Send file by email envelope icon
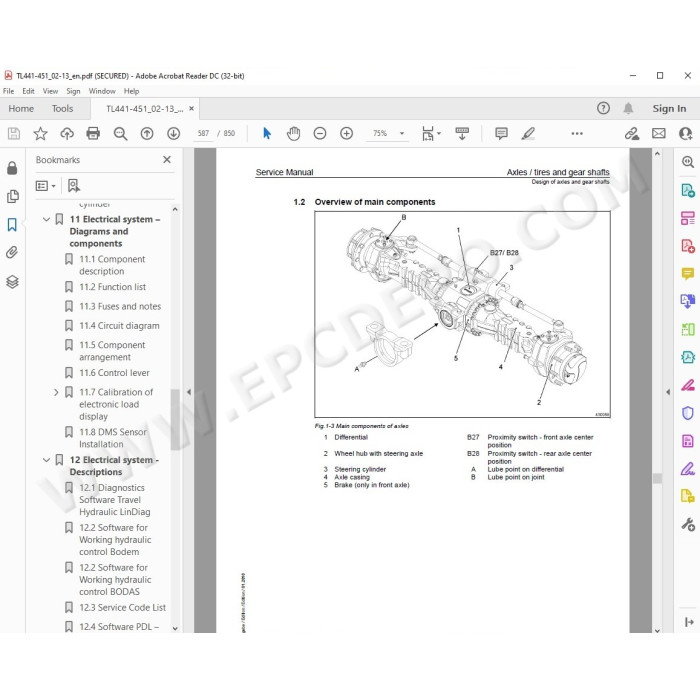700x700 pixels. pos(658,133)
